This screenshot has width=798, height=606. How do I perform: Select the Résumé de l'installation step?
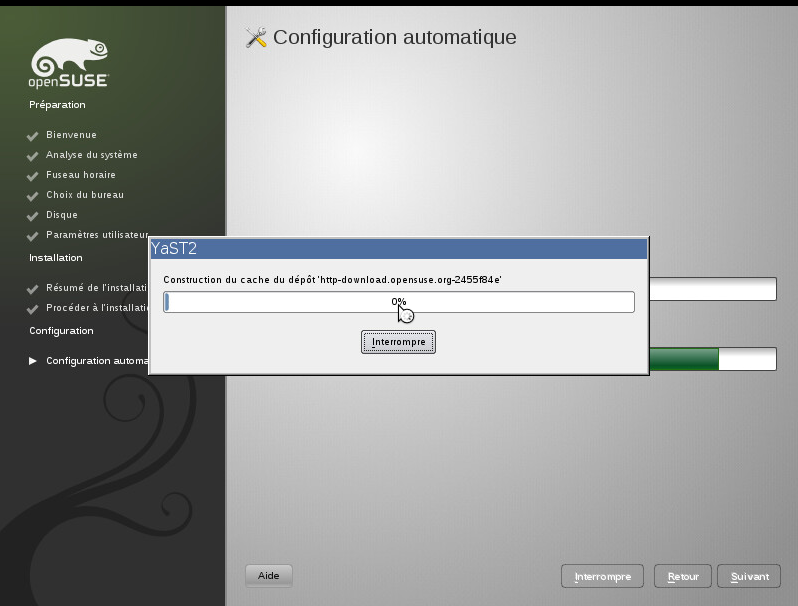coord(97,288)
